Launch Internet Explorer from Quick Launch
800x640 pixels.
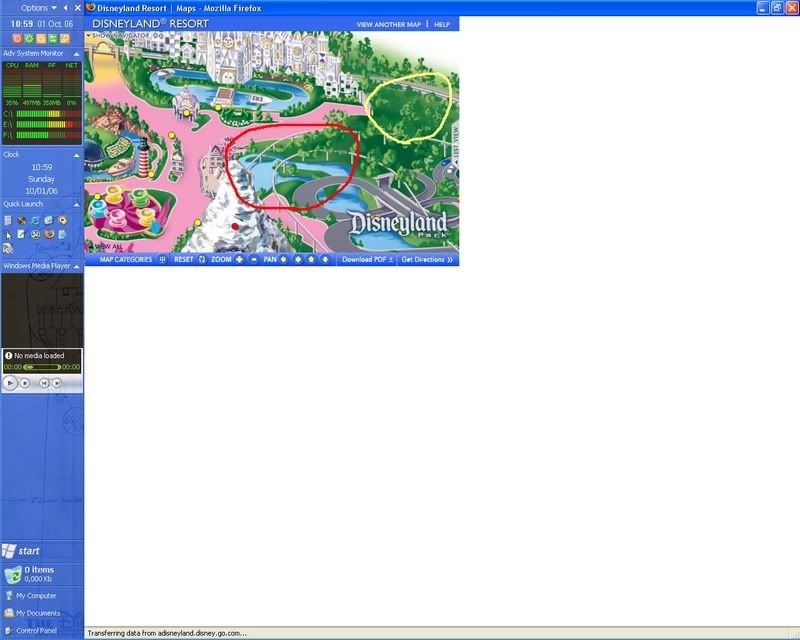click(35, 220)
